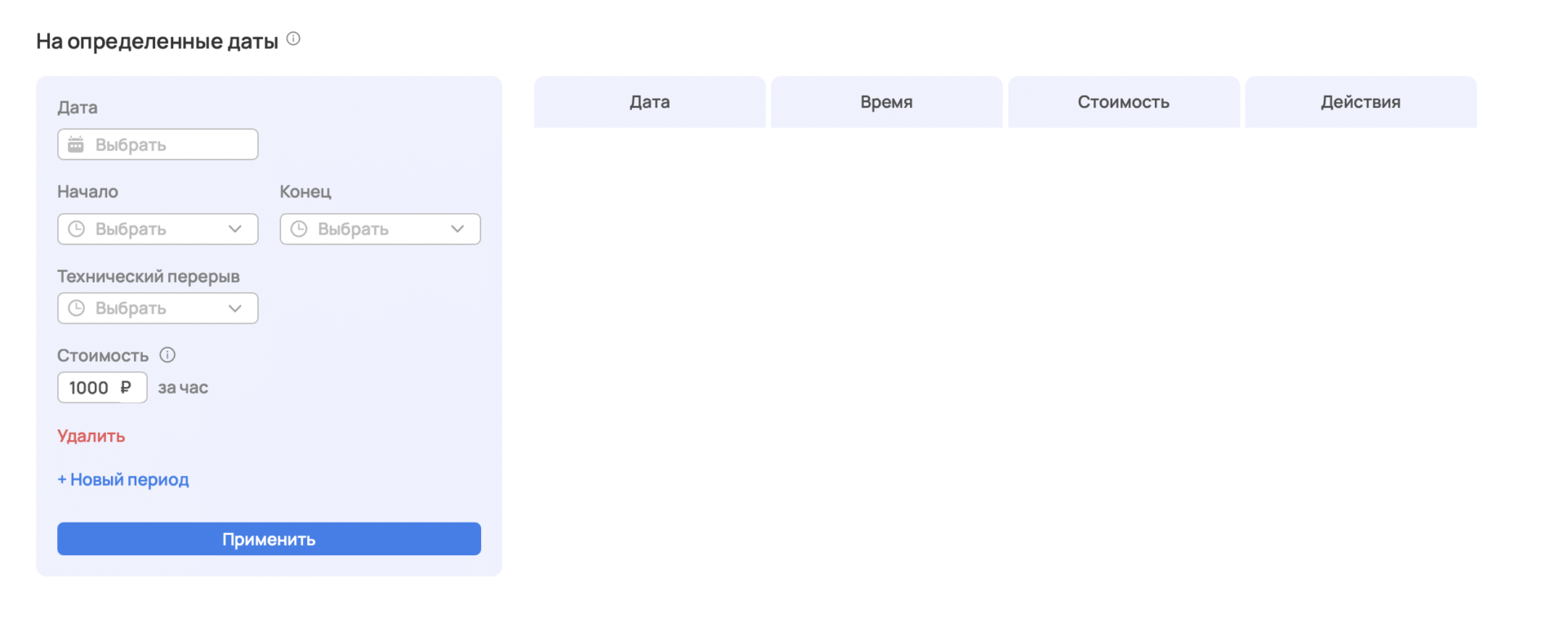Click the 'за час' label text
The image size is (1568, 627).
(183, 388)
